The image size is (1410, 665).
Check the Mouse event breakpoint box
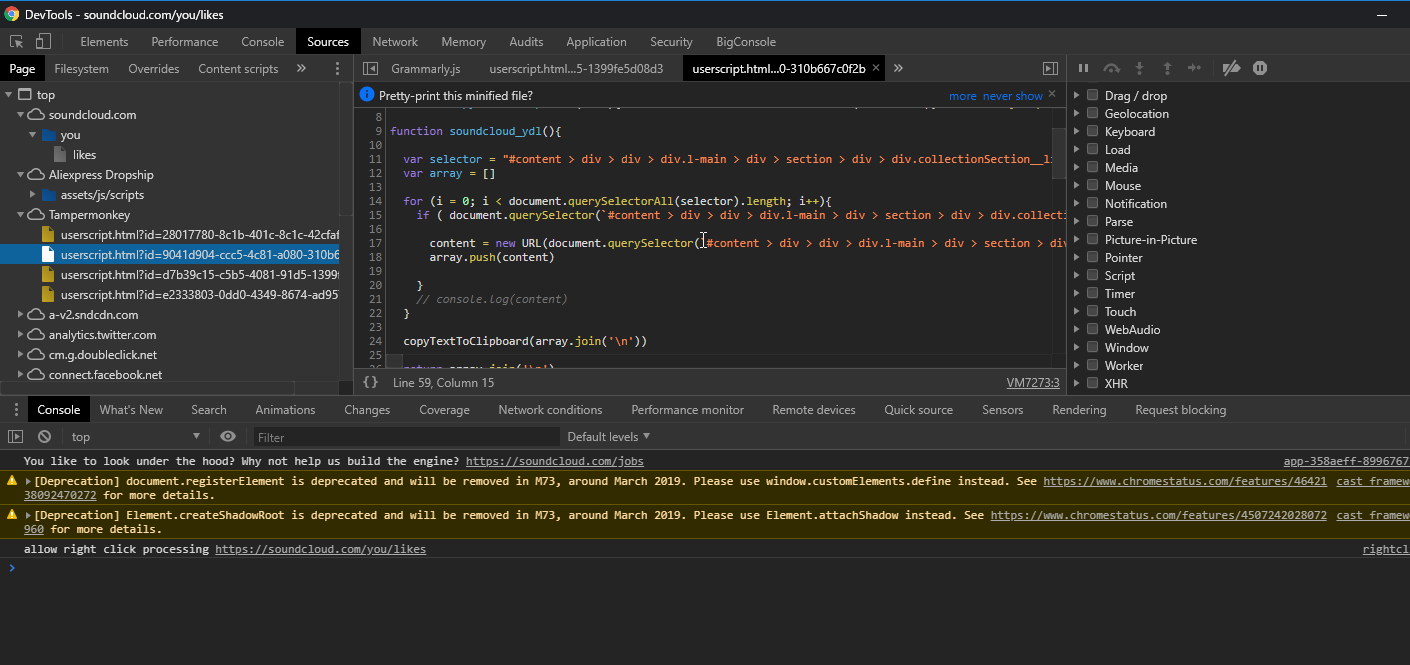tap(1092, 186)
